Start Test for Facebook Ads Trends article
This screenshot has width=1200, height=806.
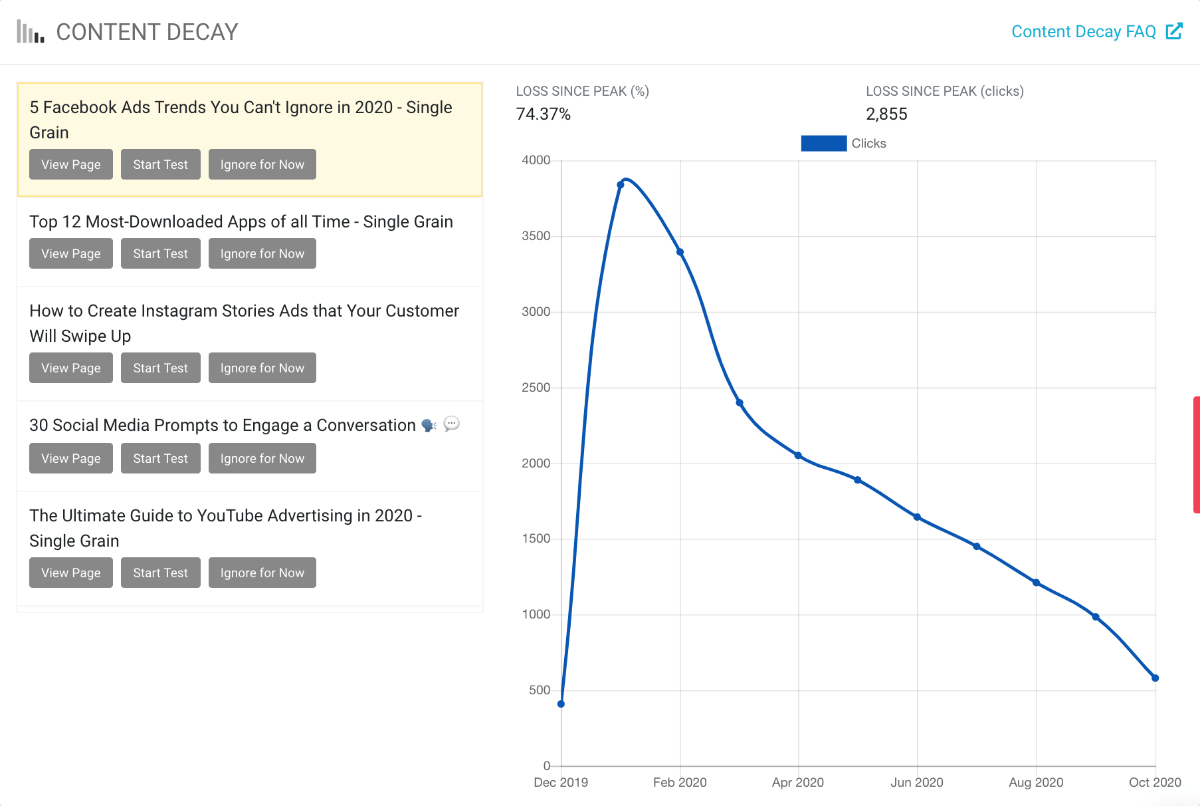(x=160, y=164)
